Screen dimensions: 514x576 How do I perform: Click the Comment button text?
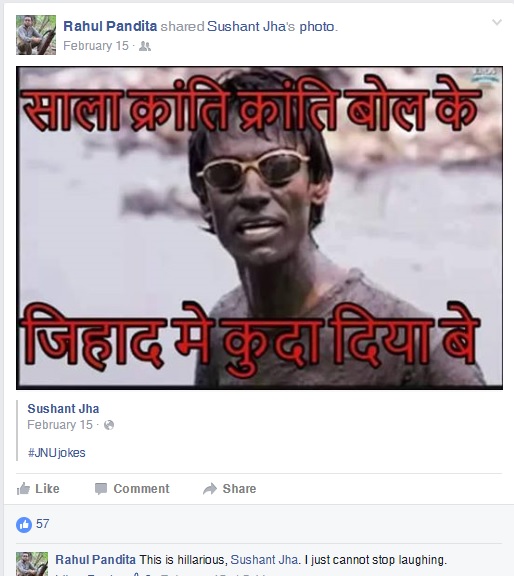tap(141, 489)
